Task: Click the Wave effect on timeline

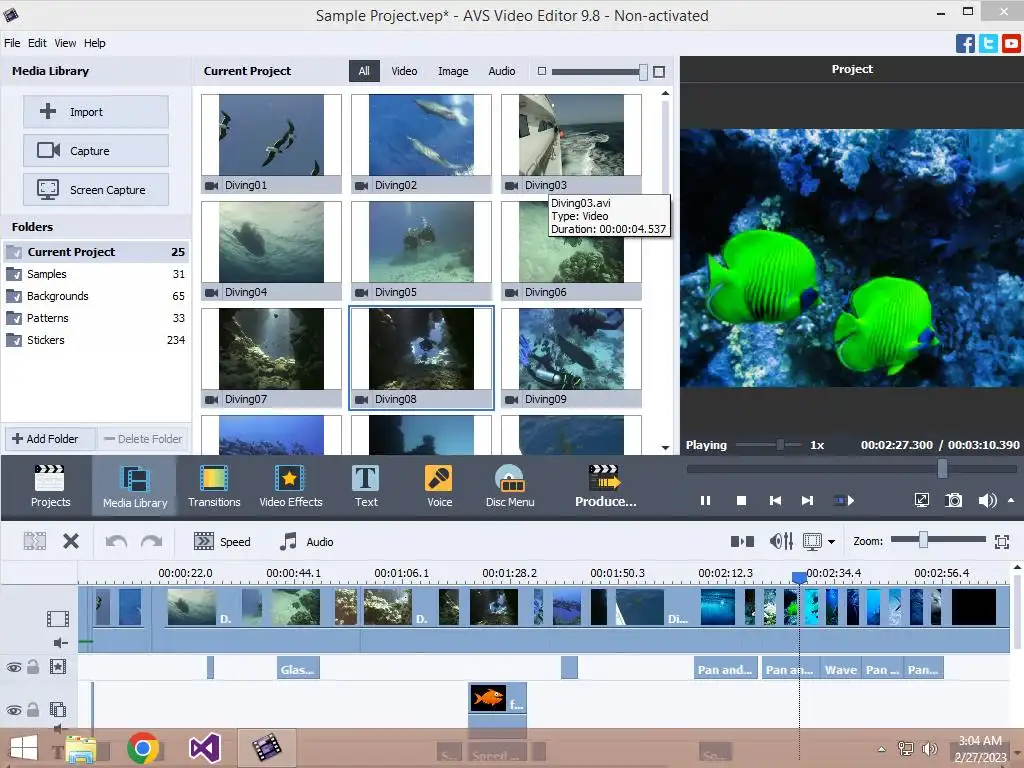Action: tap(840, 669)
